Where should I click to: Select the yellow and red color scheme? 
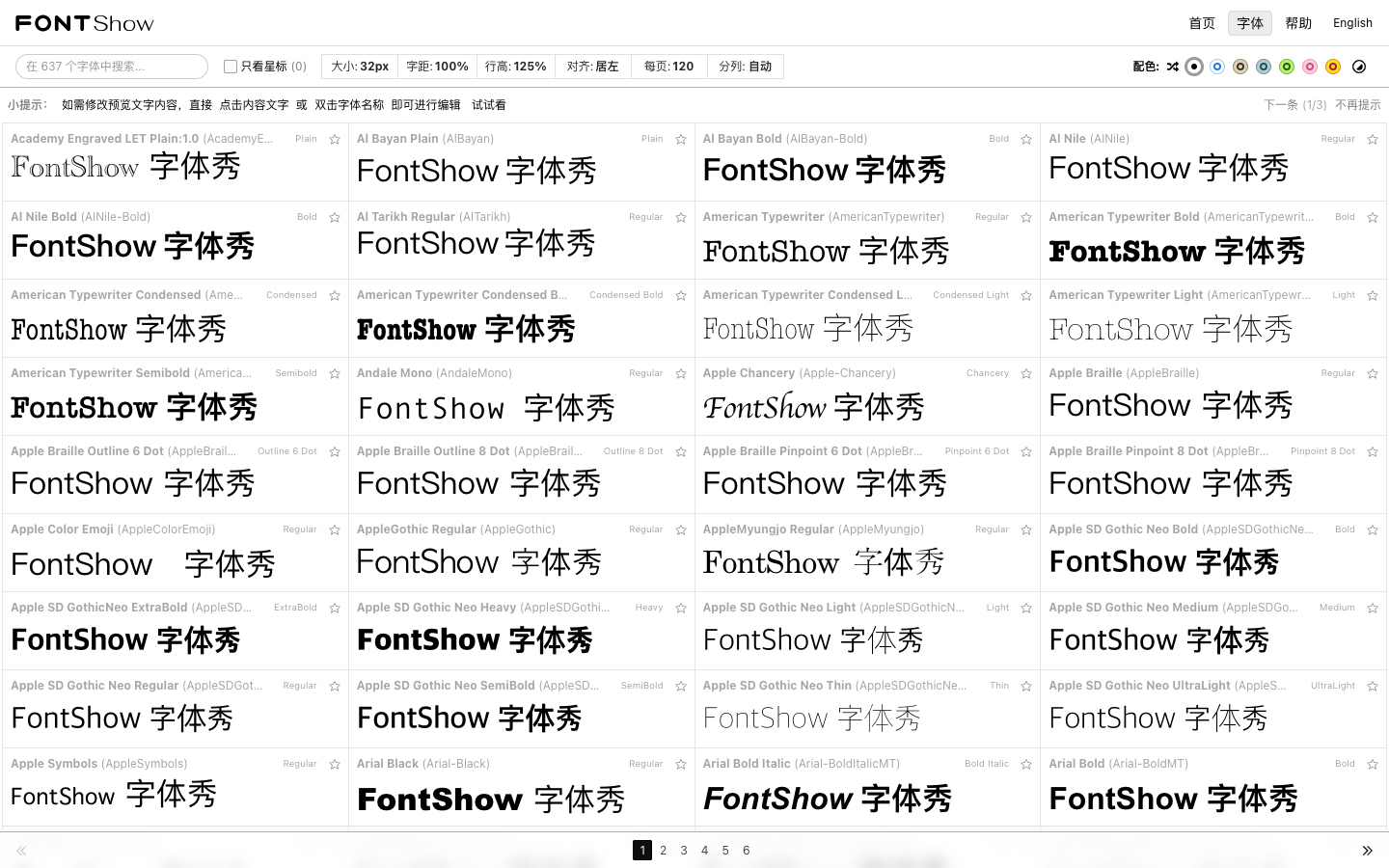(1333, 67)
